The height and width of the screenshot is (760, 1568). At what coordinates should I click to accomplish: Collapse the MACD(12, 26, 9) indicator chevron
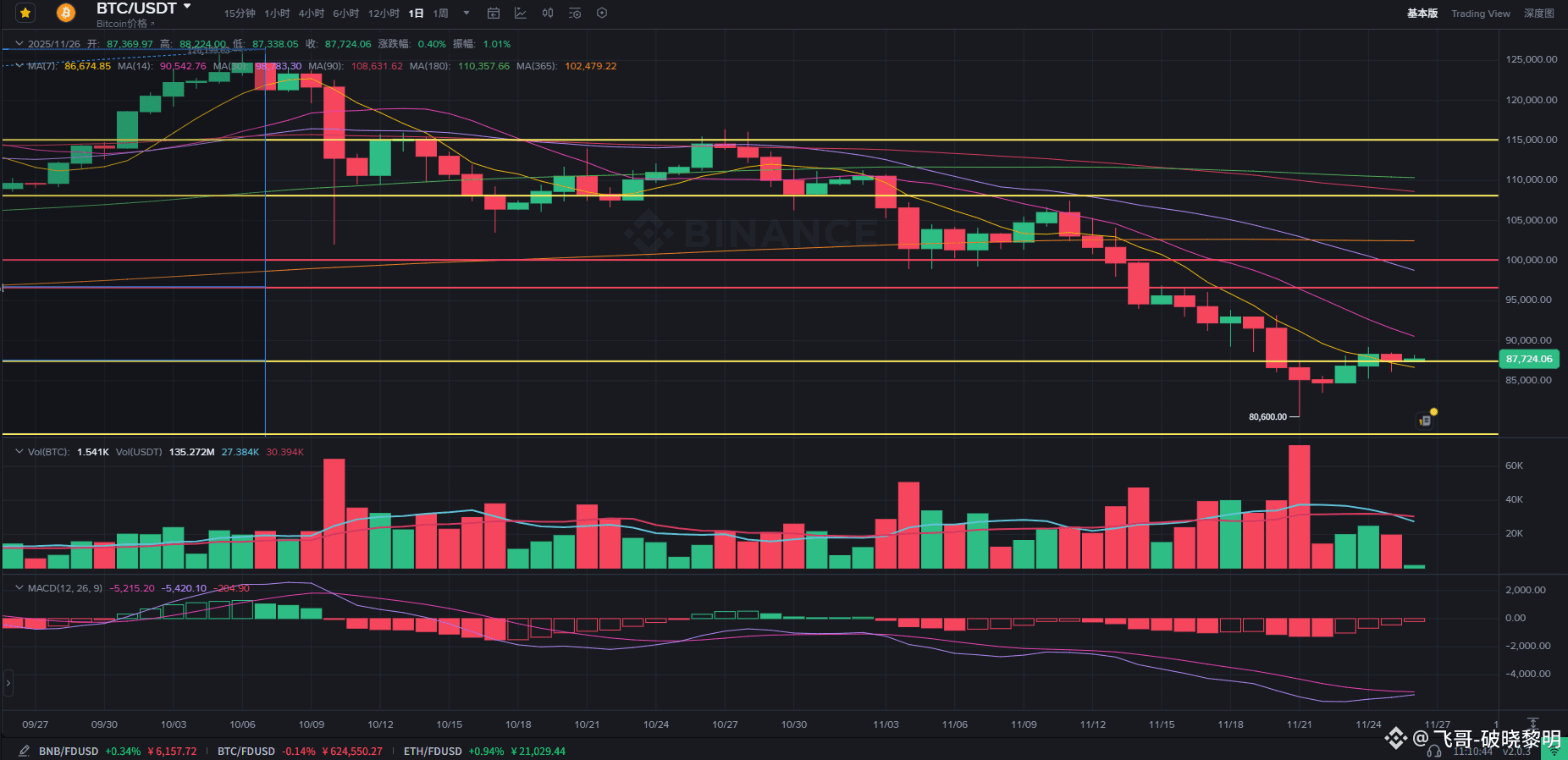pyautogui.click(x=19, y=587)
